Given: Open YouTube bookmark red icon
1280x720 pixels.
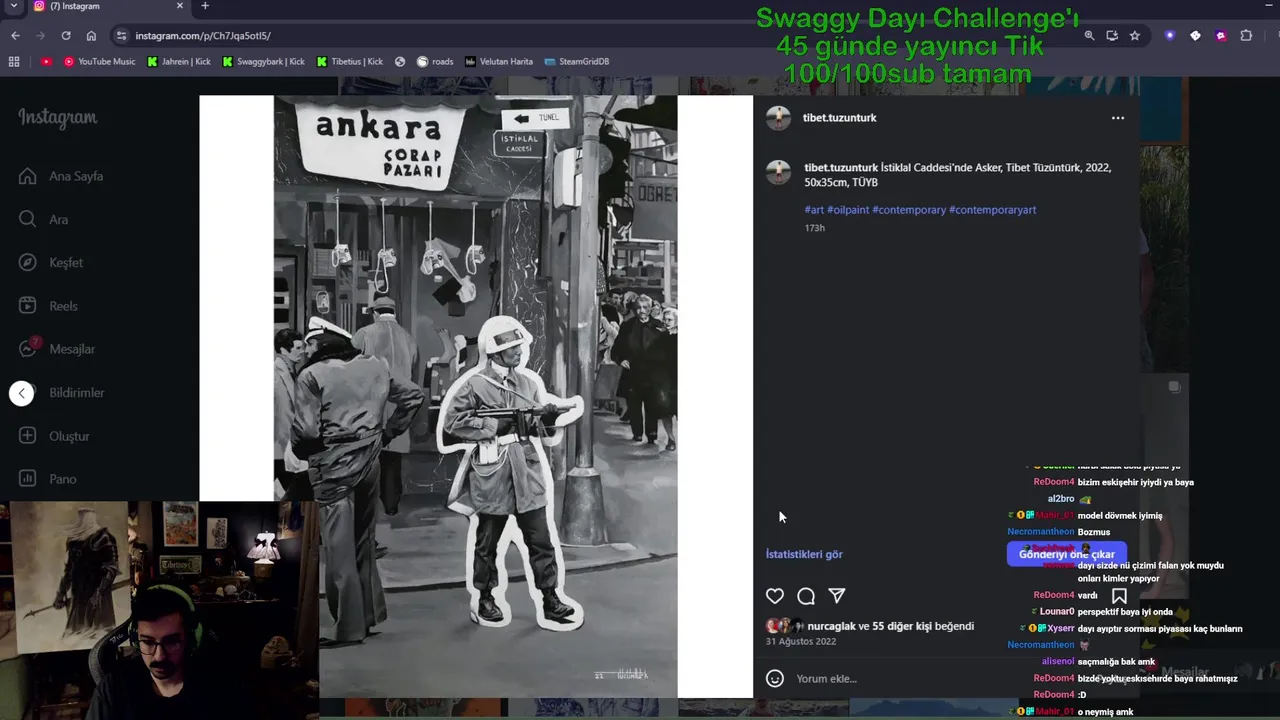Looking at the screenshot, I should point(46,61).
